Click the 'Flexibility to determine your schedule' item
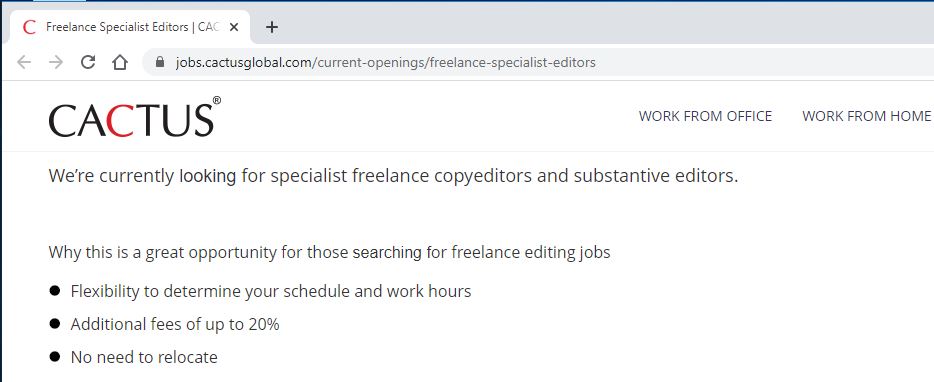The height and width of the screenshot is (382, 934). tap(271, 291)
